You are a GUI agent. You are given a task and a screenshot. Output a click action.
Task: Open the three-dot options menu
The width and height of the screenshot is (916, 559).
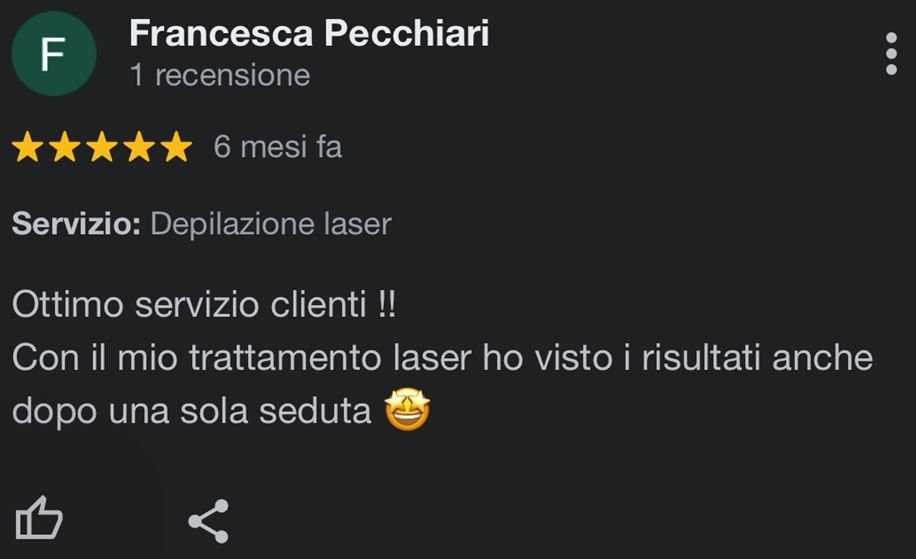point(891,54)
